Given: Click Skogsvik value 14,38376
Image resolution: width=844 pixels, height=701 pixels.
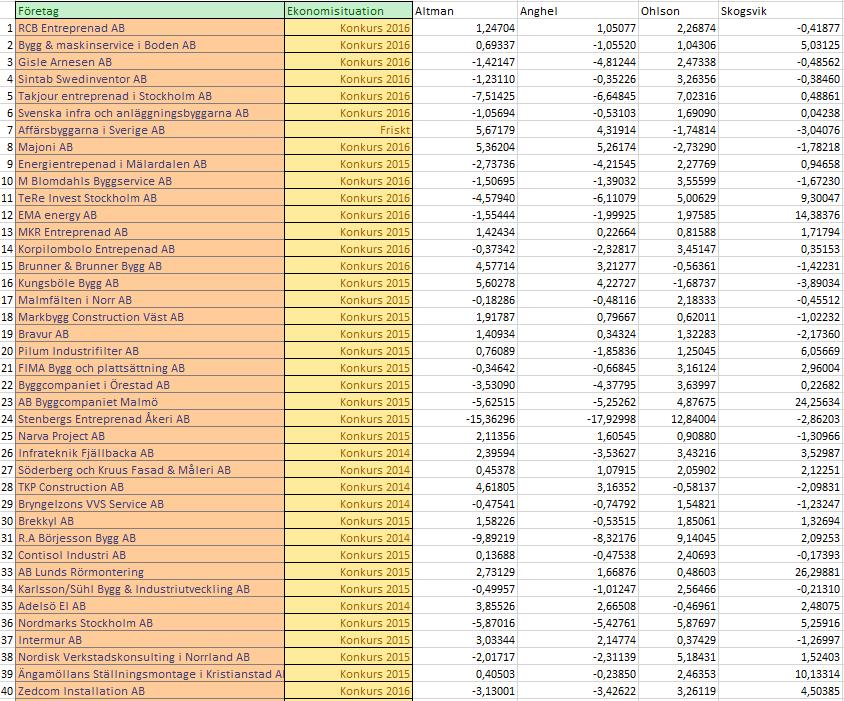Looking at the screenshot, I should 781,215.
